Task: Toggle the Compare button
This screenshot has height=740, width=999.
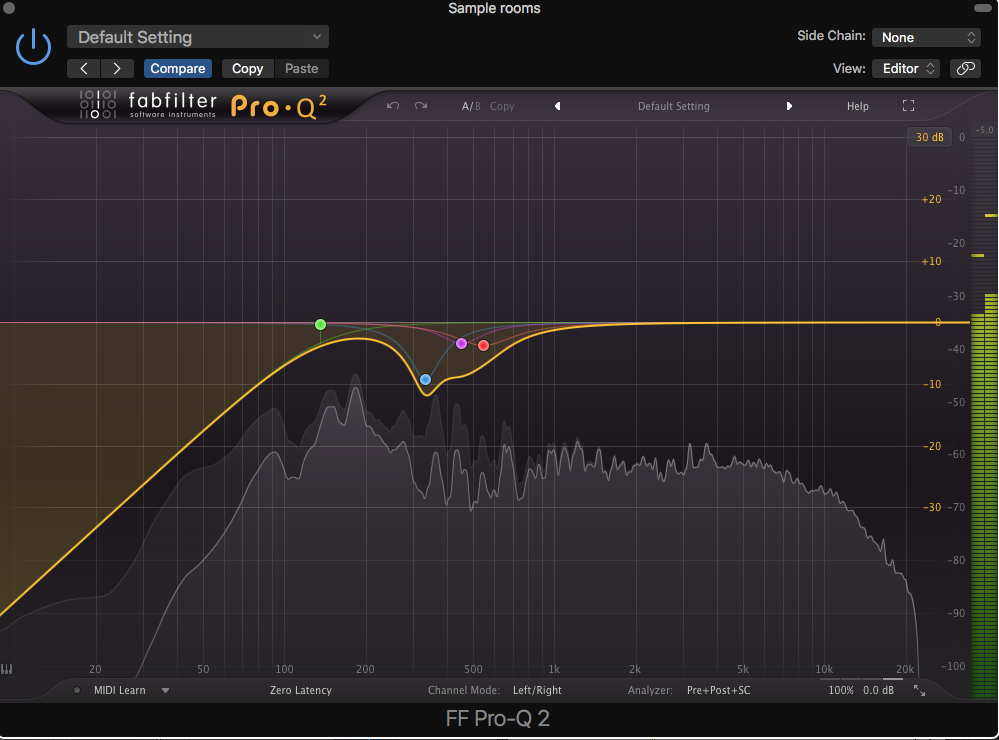Action: [178, 68]
